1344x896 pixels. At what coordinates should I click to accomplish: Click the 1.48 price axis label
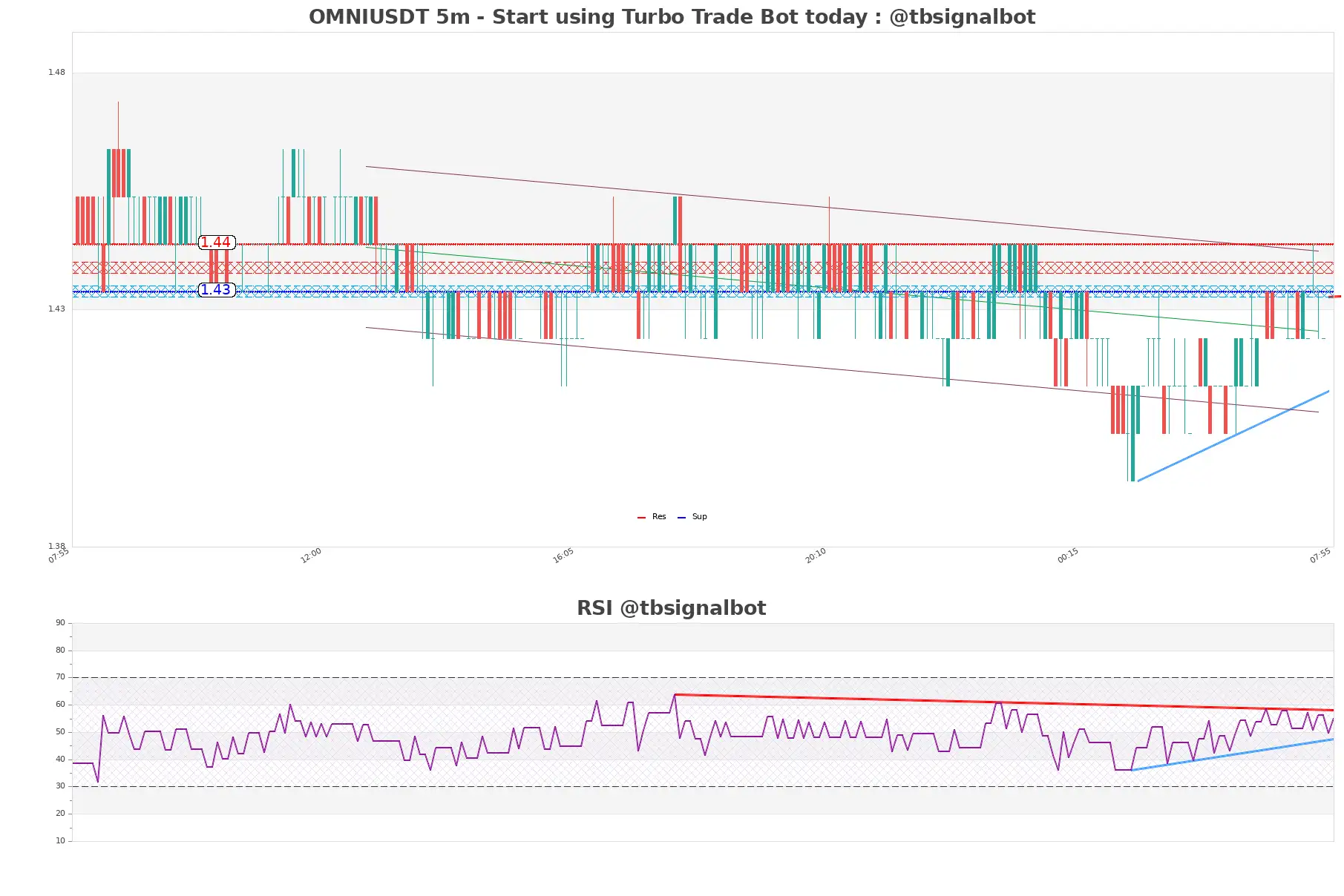(56, 73)
